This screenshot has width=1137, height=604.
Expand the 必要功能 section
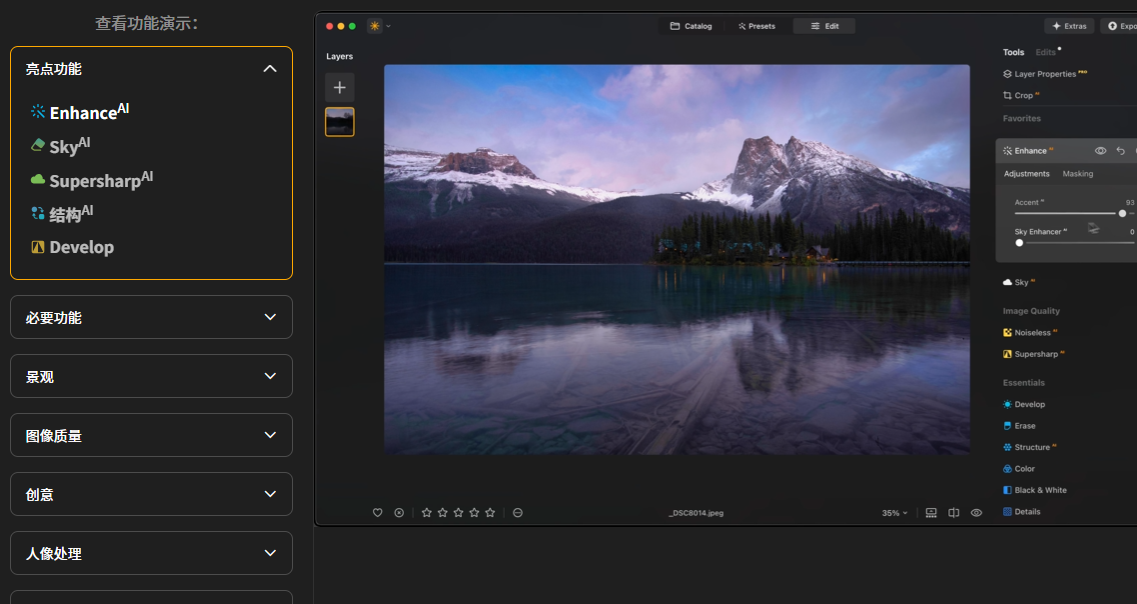[151, 317]
